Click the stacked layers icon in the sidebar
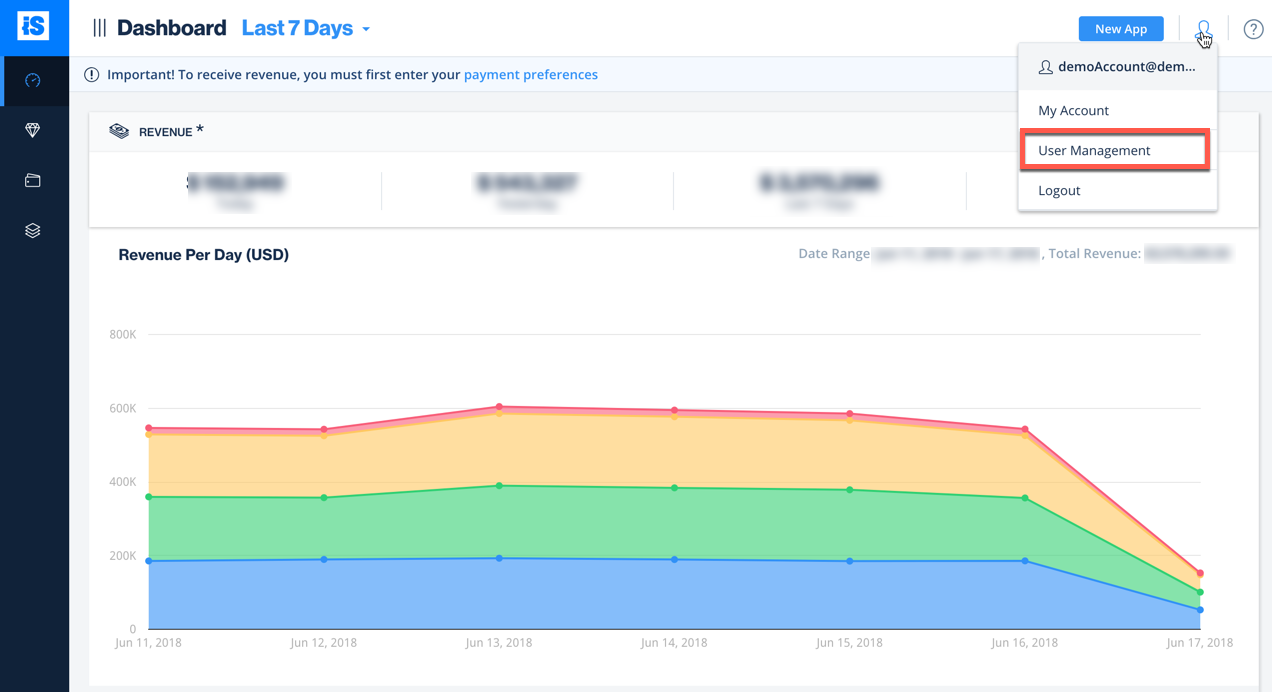 point(33,231)
